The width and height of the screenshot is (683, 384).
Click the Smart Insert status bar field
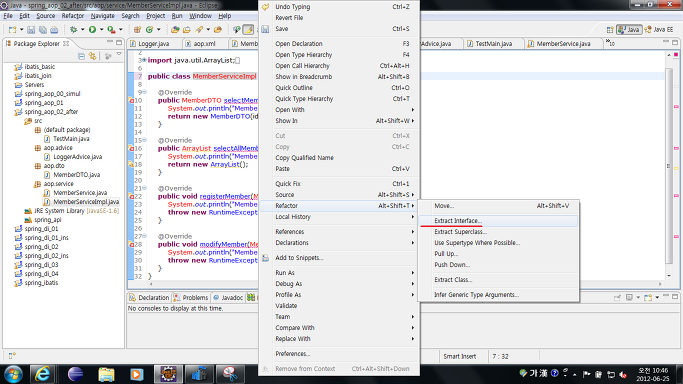click(x=460, y=356)
